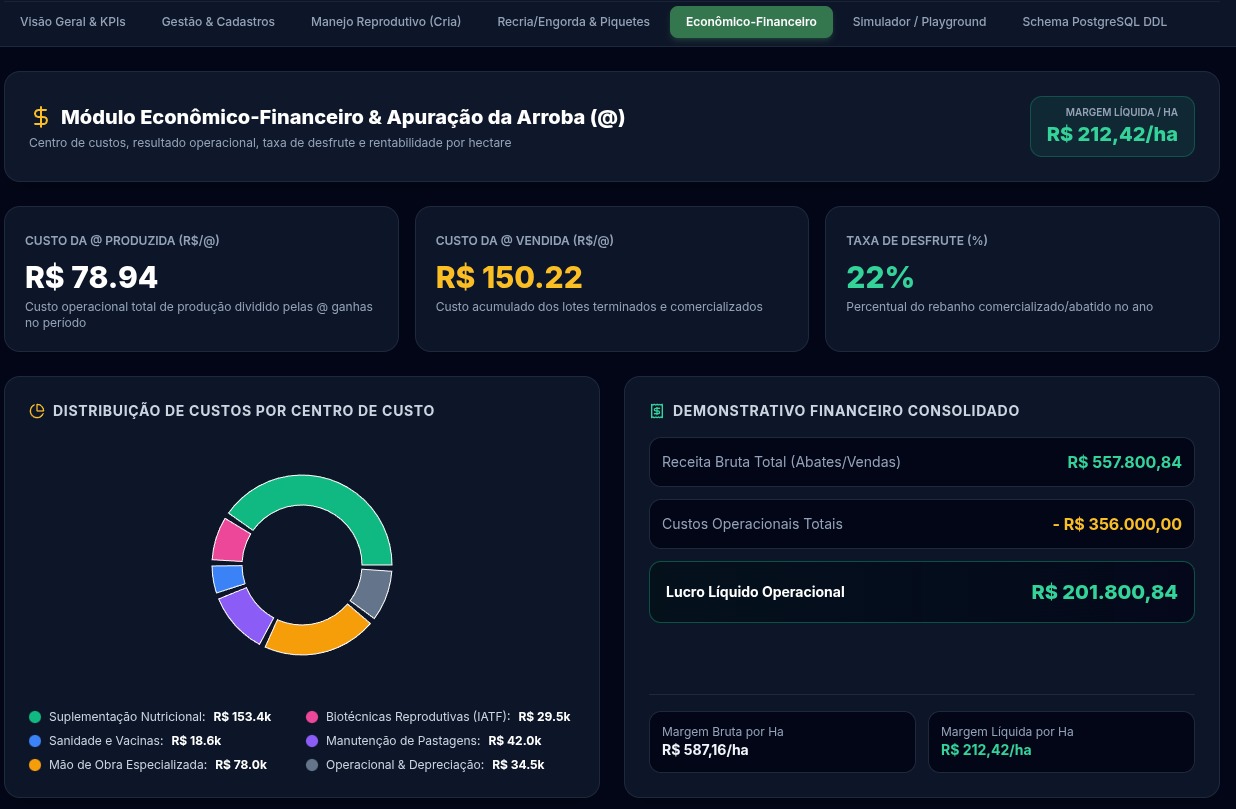Select Recria/Engorda & Piquetes tab

click(x=573, y=22)
